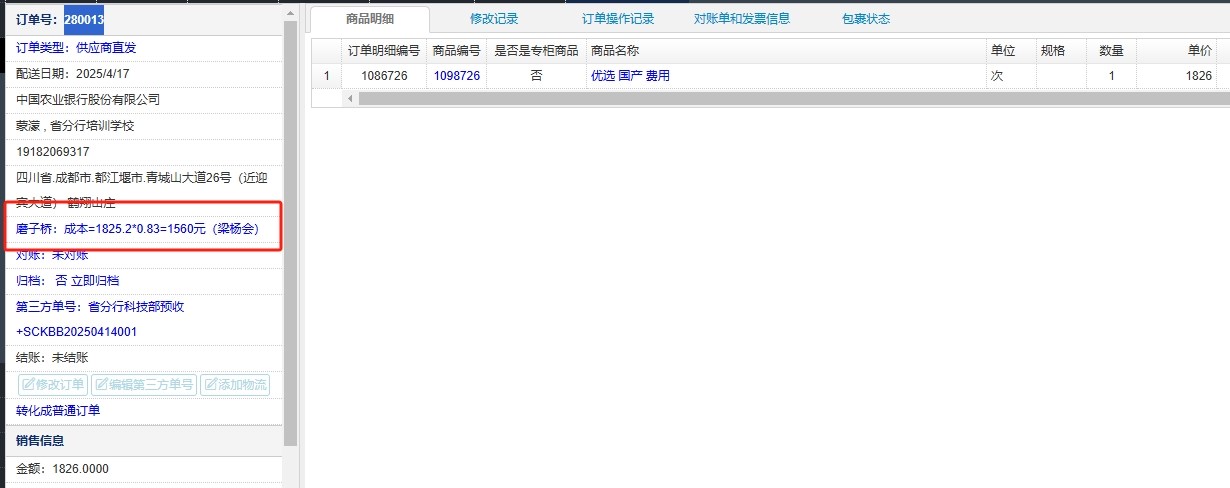
Task: Click +SCKBB20250414001 third-party number
Action: pos(77,331)
